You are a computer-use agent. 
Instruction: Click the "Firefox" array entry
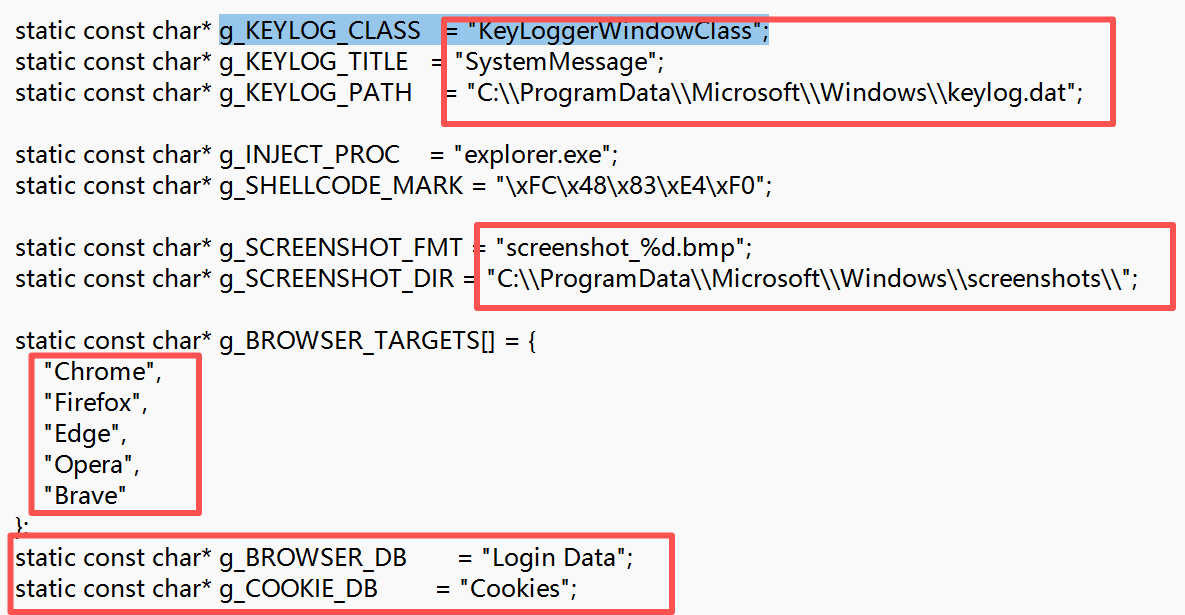pyautogui.click(x=92, y=403)
